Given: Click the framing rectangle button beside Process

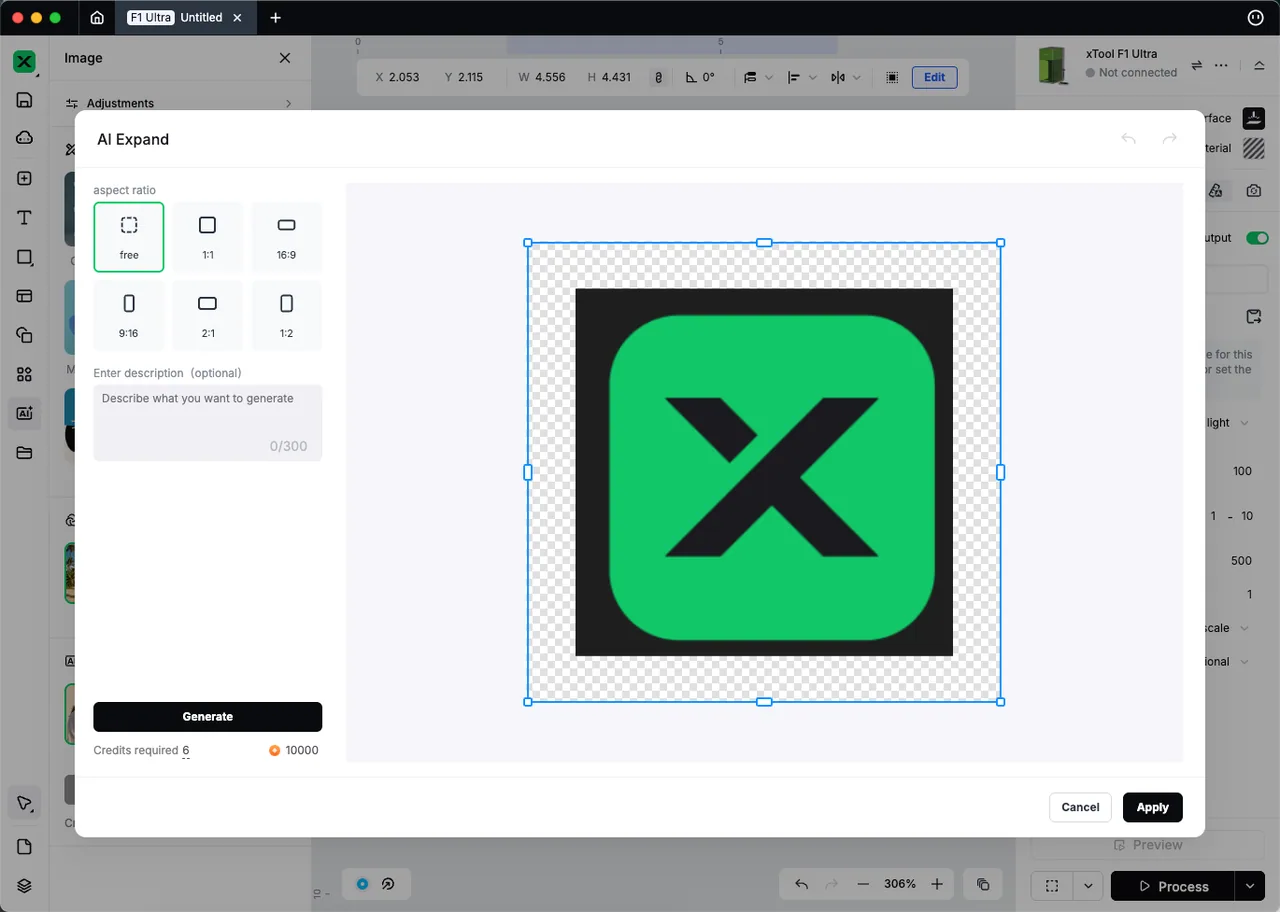Looking at the screenshot, I should (1052, 886).
